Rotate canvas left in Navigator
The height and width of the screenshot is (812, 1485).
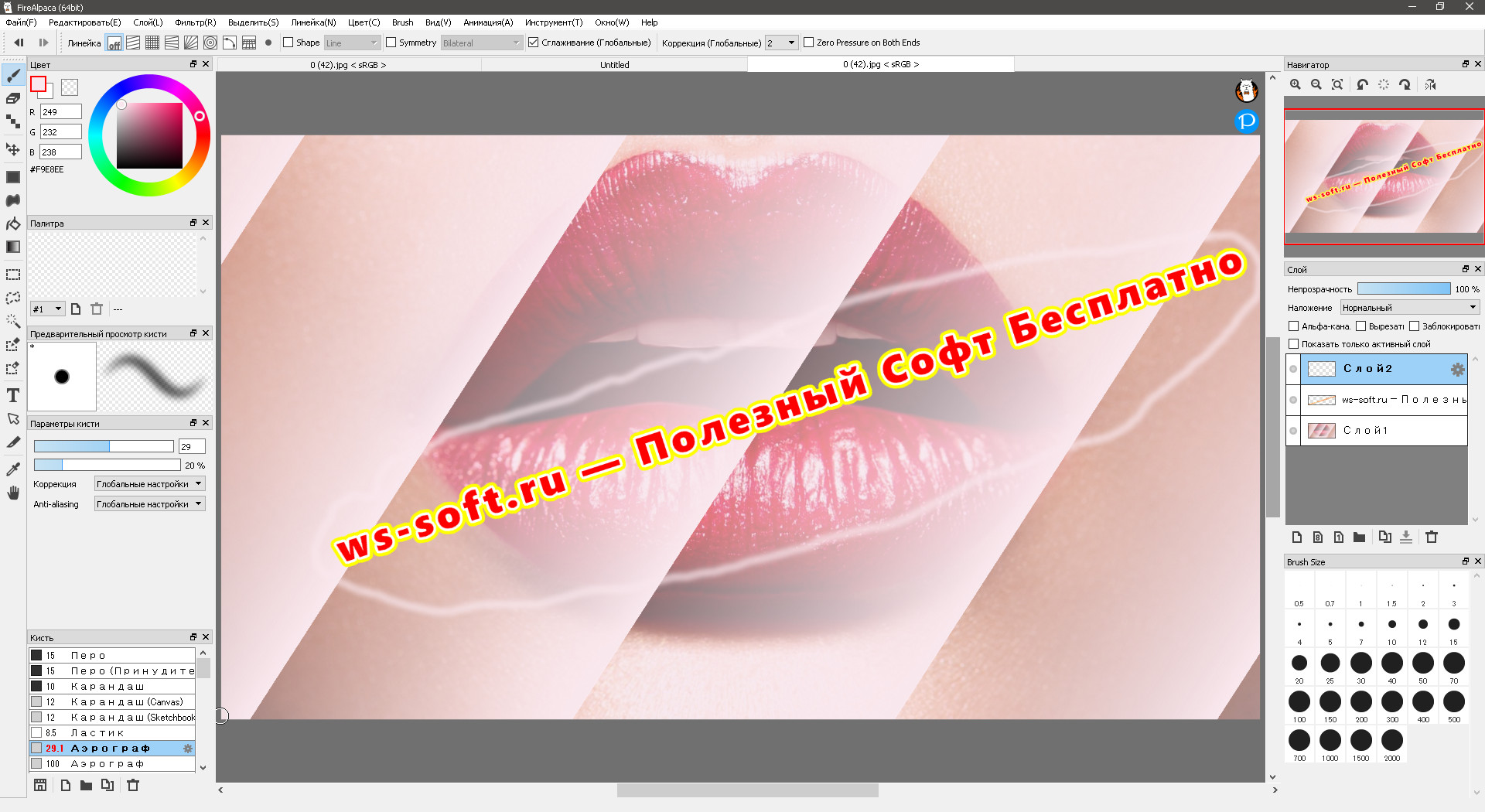pyautogui.click(x=1363, y=84)
